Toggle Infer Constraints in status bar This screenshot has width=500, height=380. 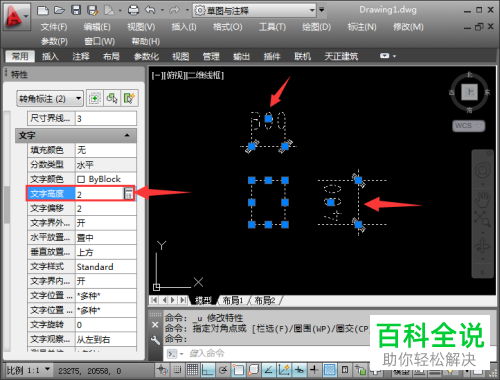click(x=162, y=369)
